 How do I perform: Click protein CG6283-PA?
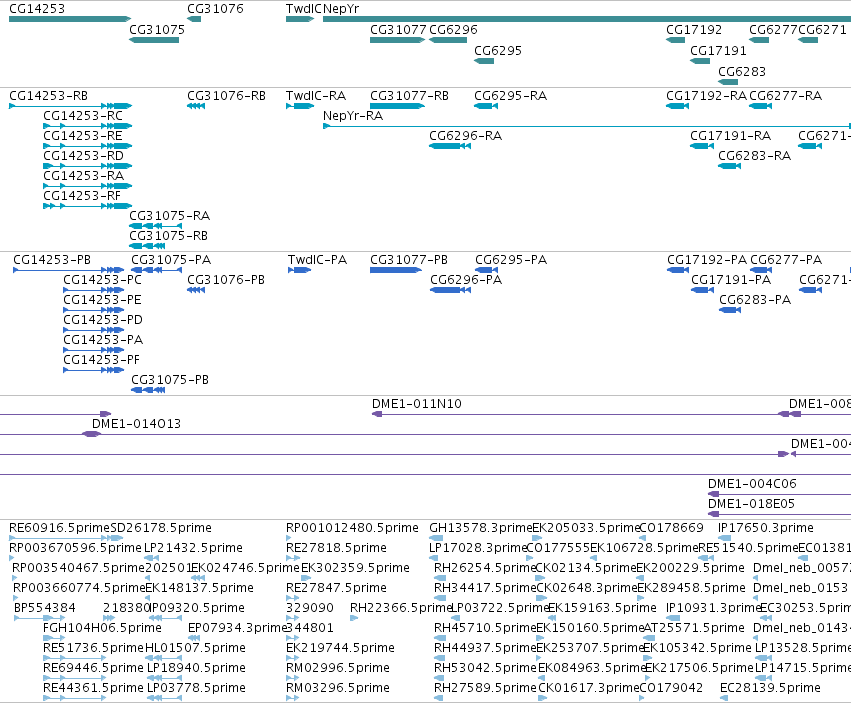pyautogui.click(x=730, y=310)
